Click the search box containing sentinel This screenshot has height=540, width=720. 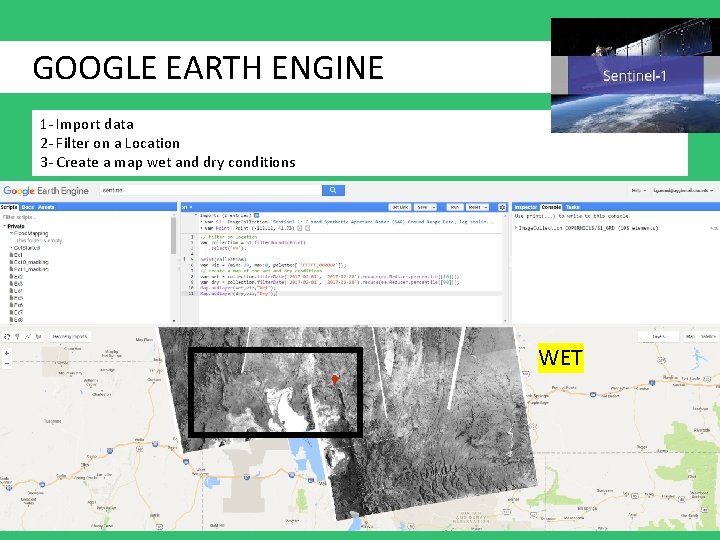pyautogui.click(x=211, y=190)
